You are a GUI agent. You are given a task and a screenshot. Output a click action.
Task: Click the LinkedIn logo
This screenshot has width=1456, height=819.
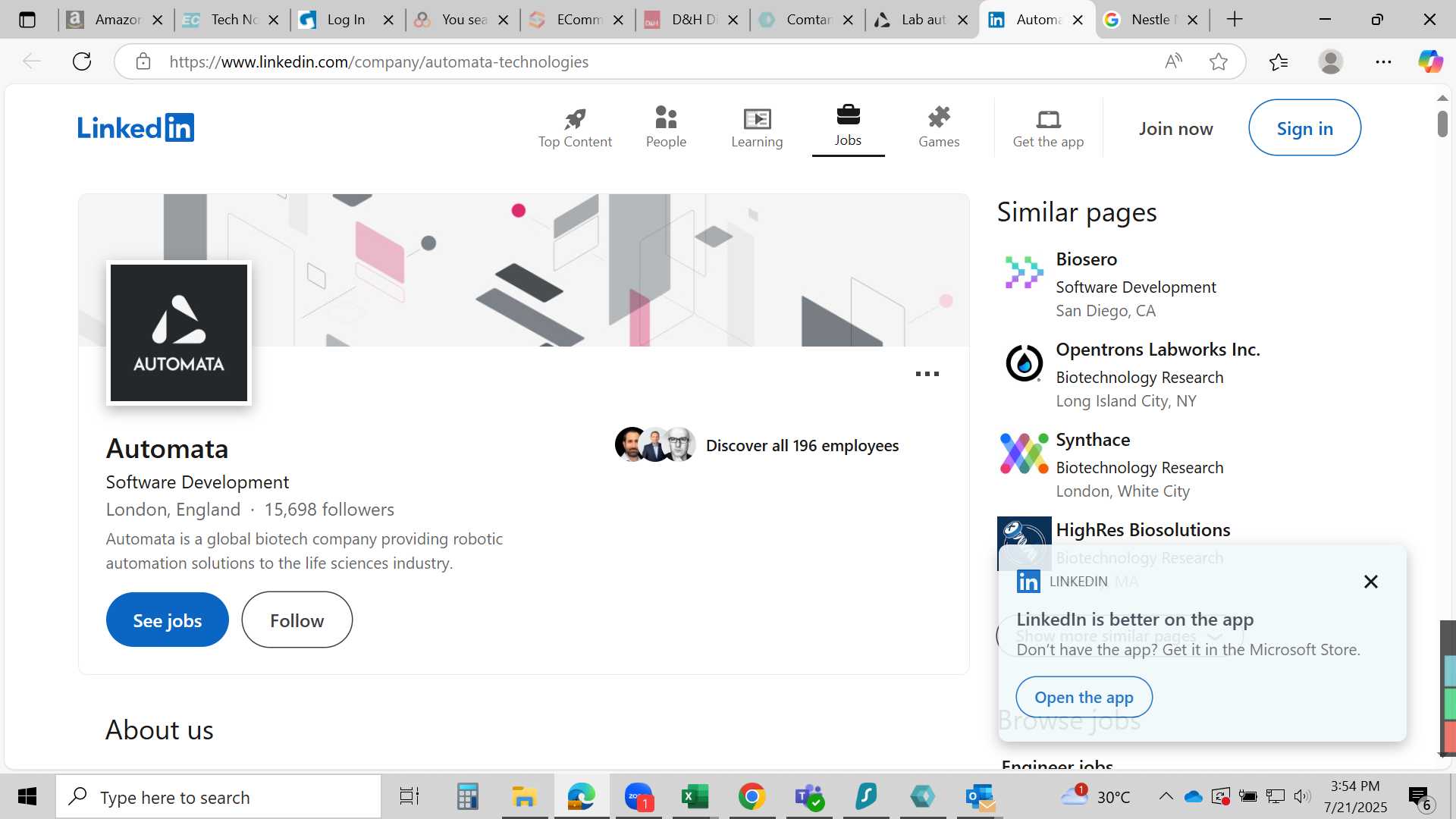[x=136, y=127]
